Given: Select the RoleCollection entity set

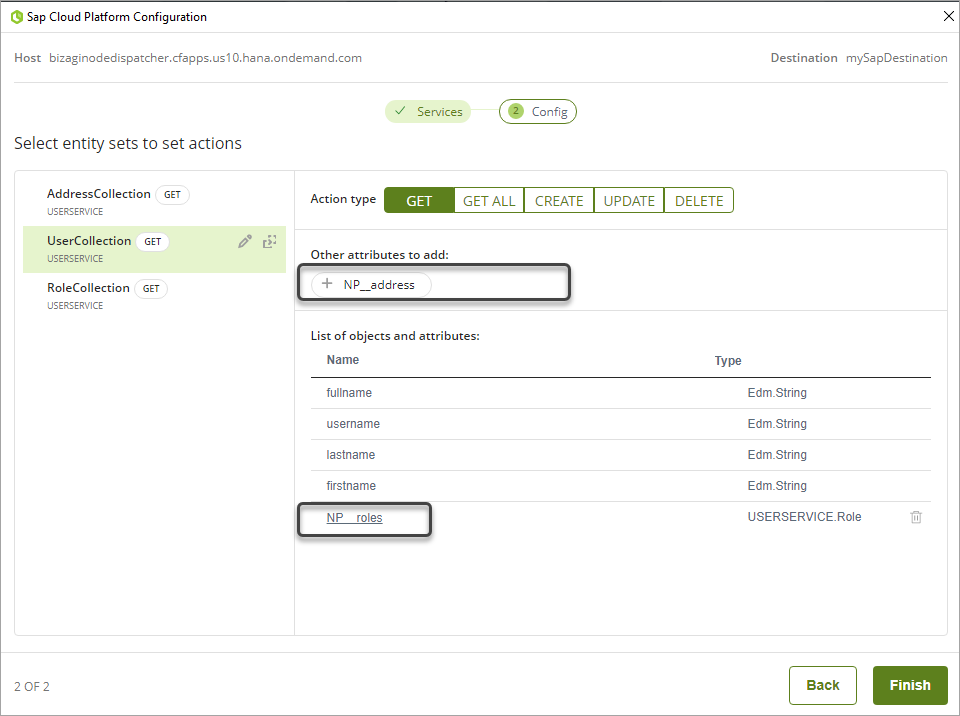Looking at the screenshot, I should point(154,296).
